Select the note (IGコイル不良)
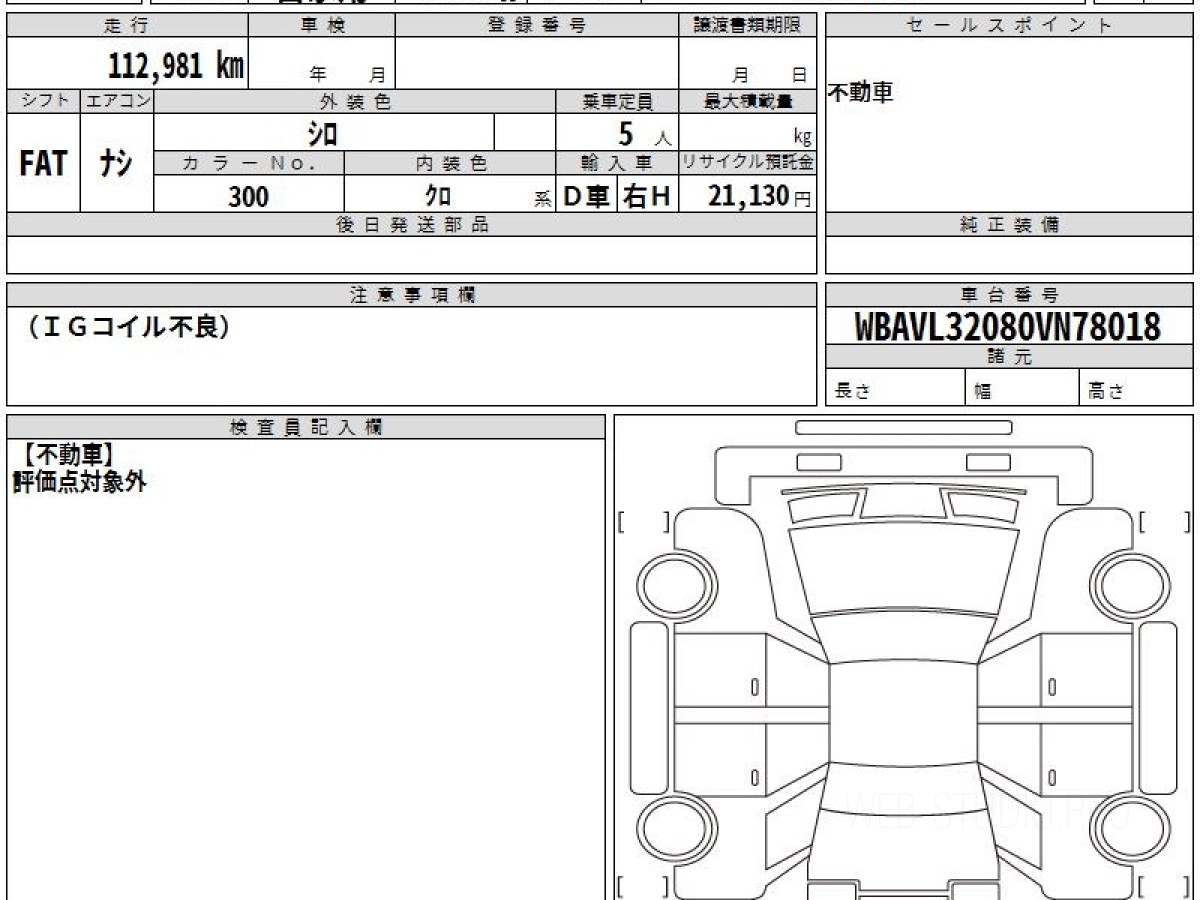Screen dimensions: 1200x900 point(126,326)
